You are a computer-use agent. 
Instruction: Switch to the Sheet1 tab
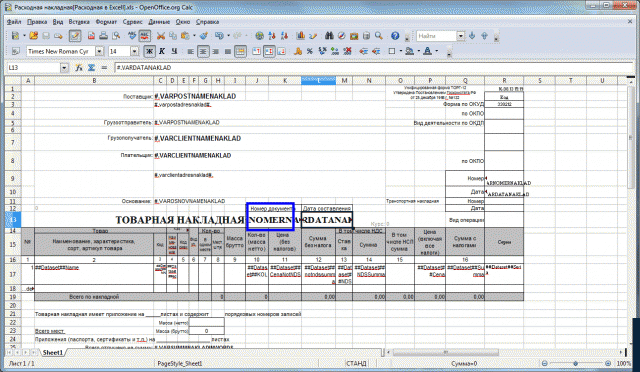[x=53, y=352]
